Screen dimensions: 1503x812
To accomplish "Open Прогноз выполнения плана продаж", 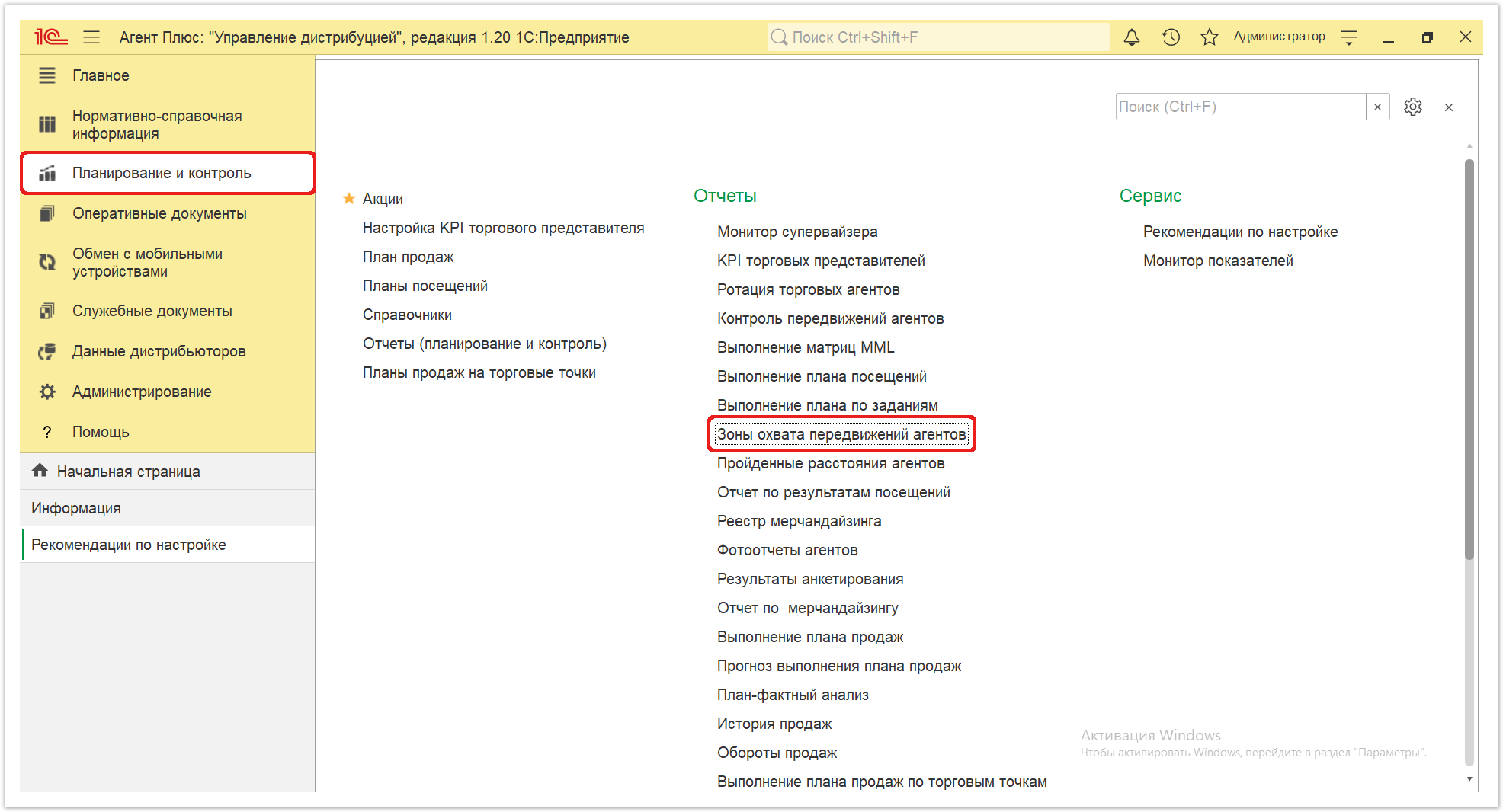I will [x=839, y=666].
